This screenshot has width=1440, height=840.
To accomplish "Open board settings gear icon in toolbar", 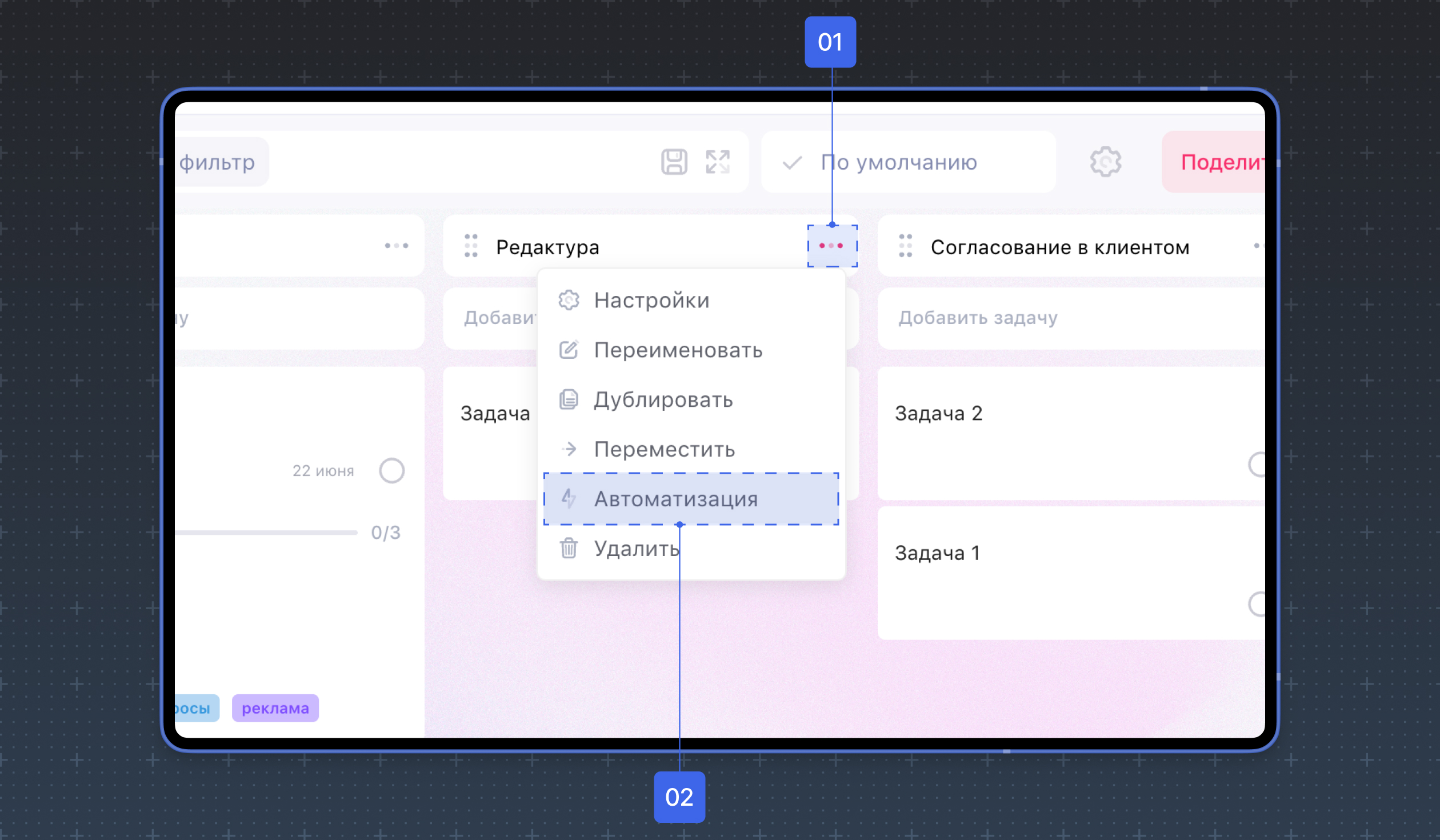I will pos(1105,162).
